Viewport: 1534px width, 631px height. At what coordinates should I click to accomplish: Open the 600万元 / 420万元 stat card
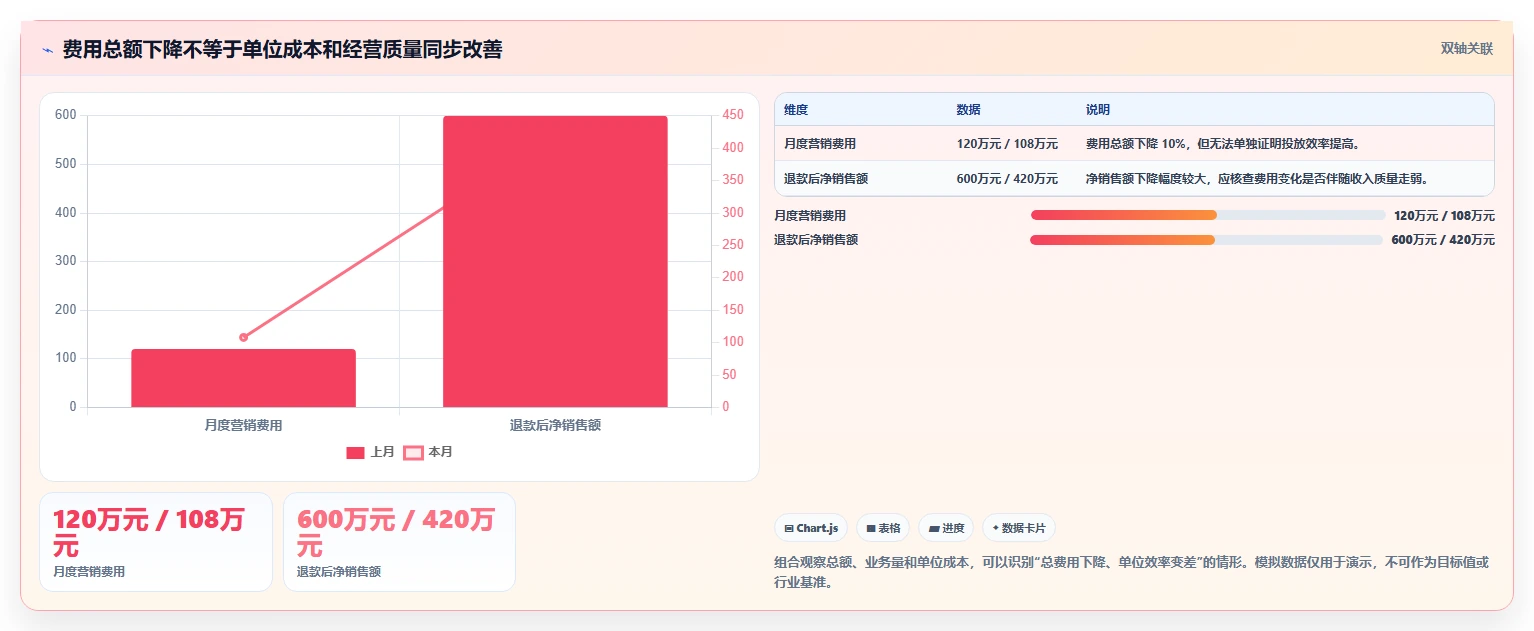[399, 542]
